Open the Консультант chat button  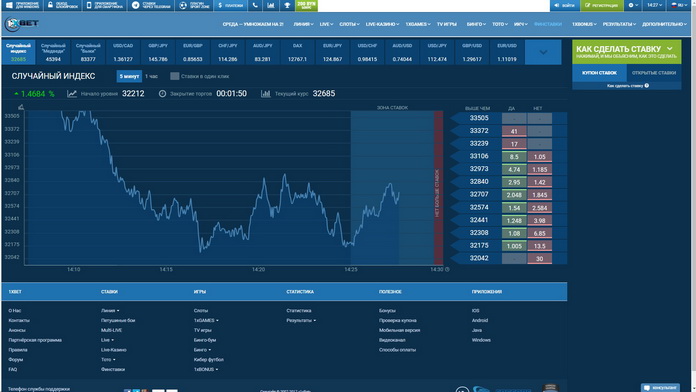click(660, 388)
